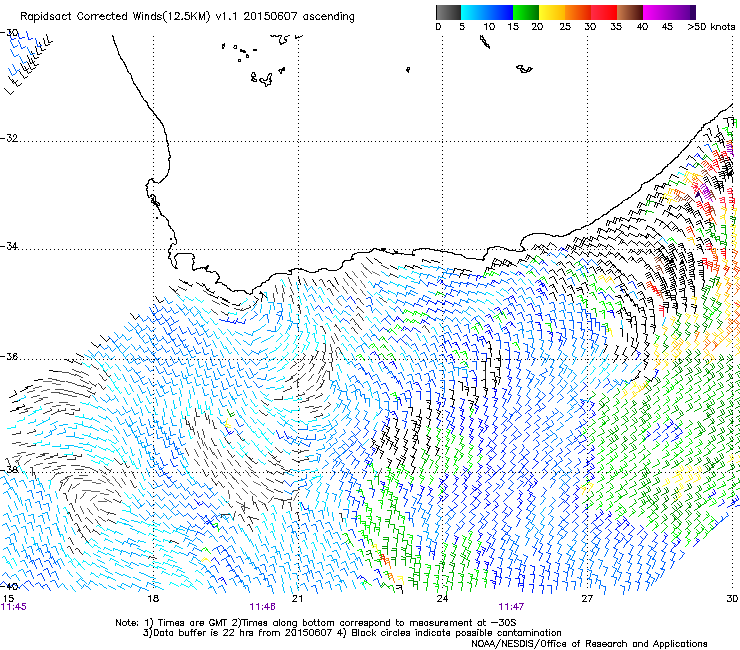The image size is (740, 650).
Task: Click the '40' label under the color bar
Action: [642, 27]
